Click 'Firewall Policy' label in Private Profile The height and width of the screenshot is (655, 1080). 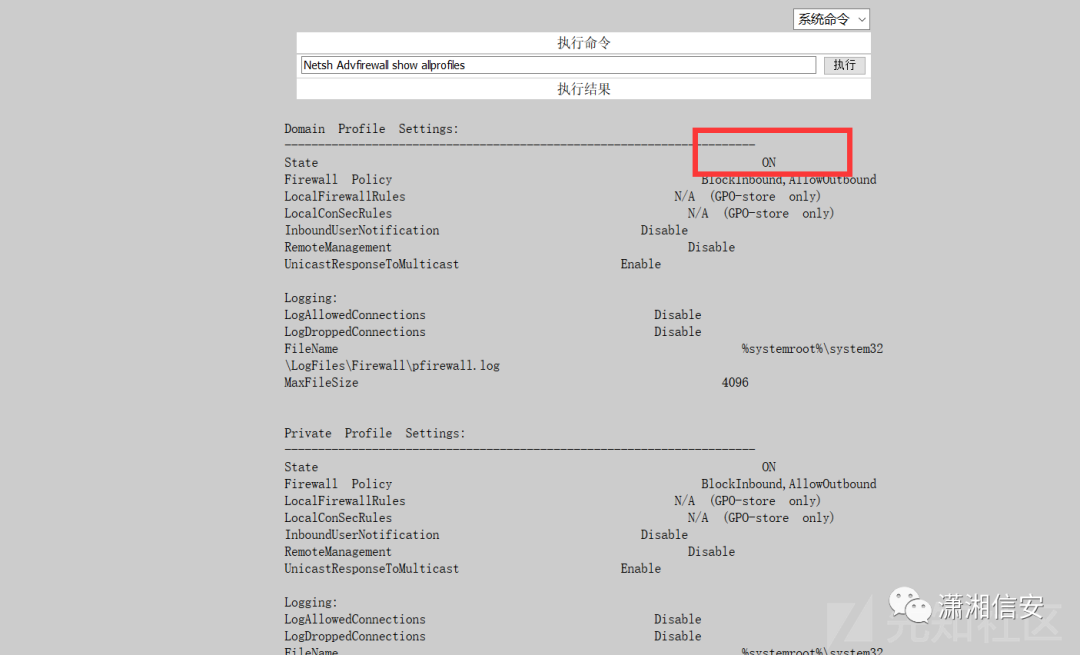tap(338, 484)
